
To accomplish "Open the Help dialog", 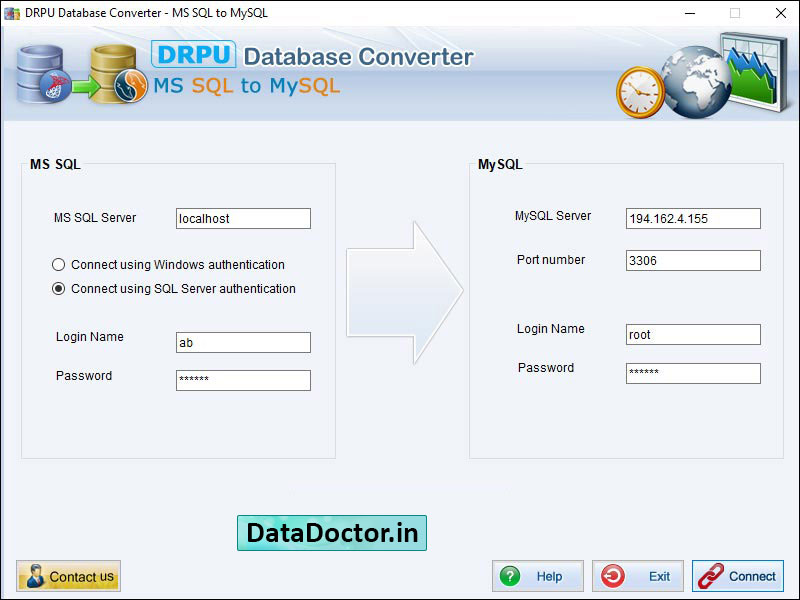I will tap(537, 575).
